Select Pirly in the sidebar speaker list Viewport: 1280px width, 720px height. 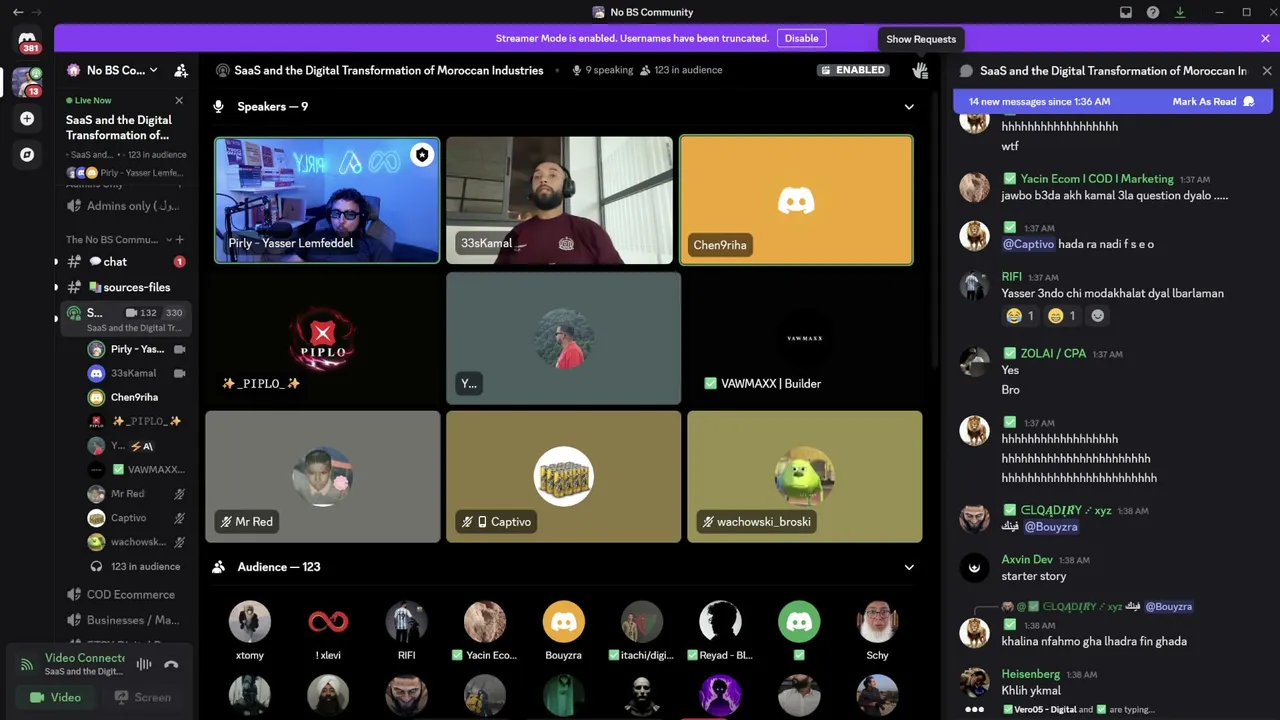point(137,349)
